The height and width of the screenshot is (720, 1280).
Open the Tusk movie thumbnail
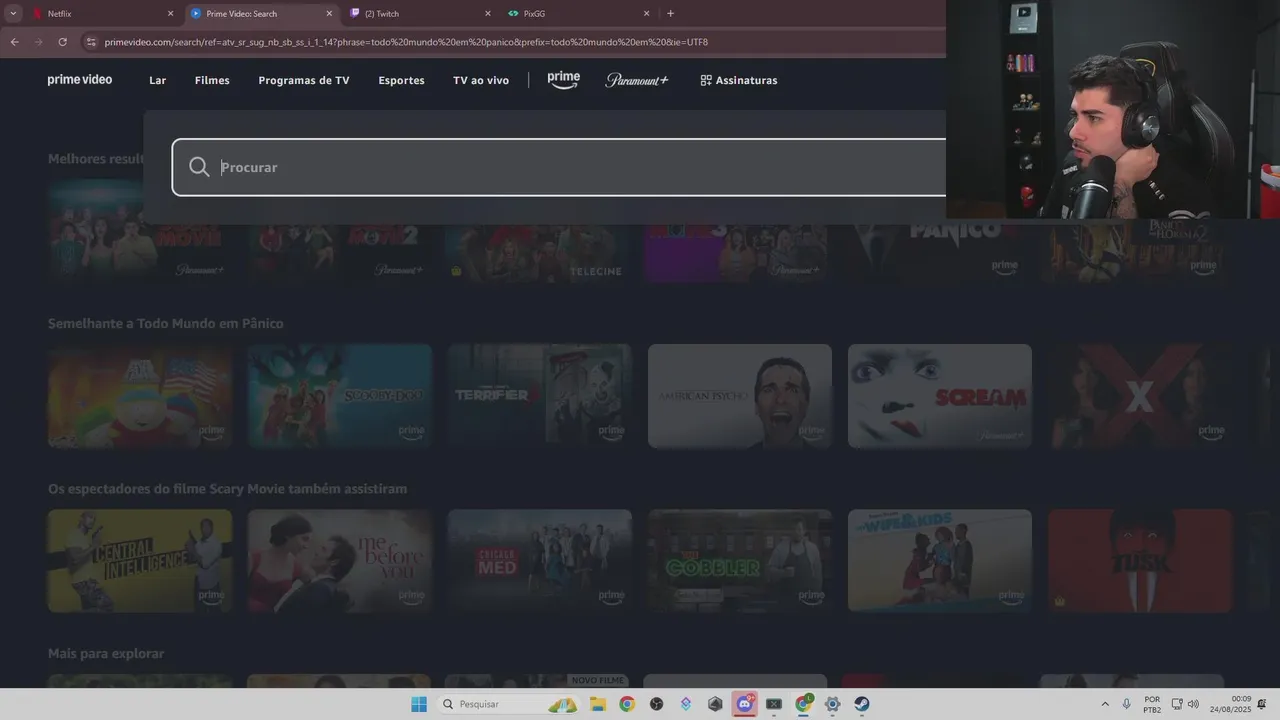(x=1140, y=561)
